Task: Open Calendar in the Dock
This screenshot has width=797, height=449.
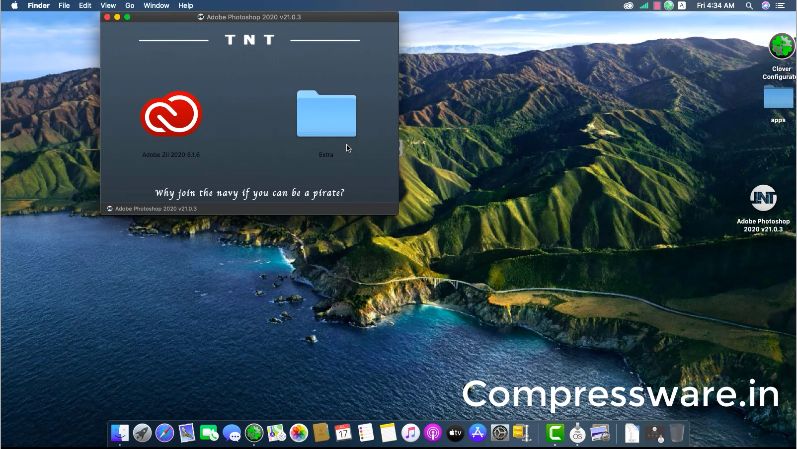Action: click(343, 433)
